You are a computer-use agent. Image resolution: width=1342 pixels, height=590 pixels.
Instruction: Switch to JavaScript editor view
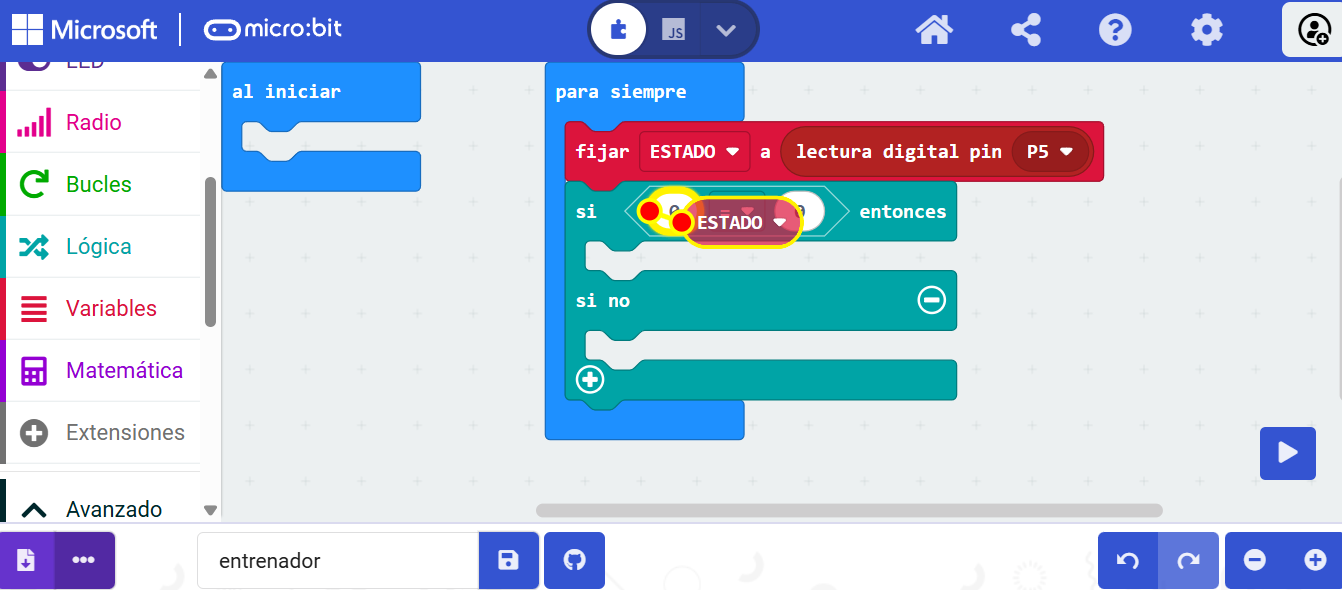[x=674, y=30]
